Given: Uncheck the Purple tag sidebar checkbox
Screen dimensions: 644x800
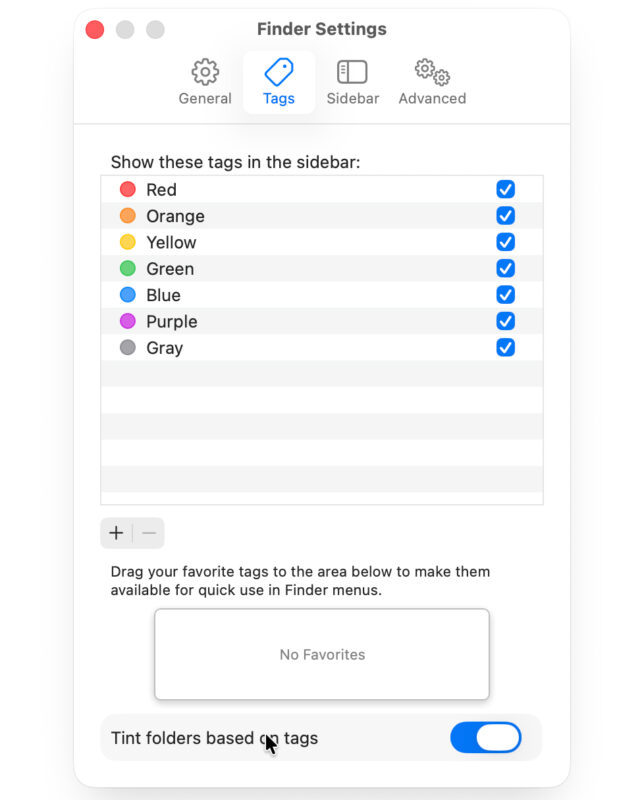Looking at the screenshot, I should pyautogui.click(x=506, y=322).
